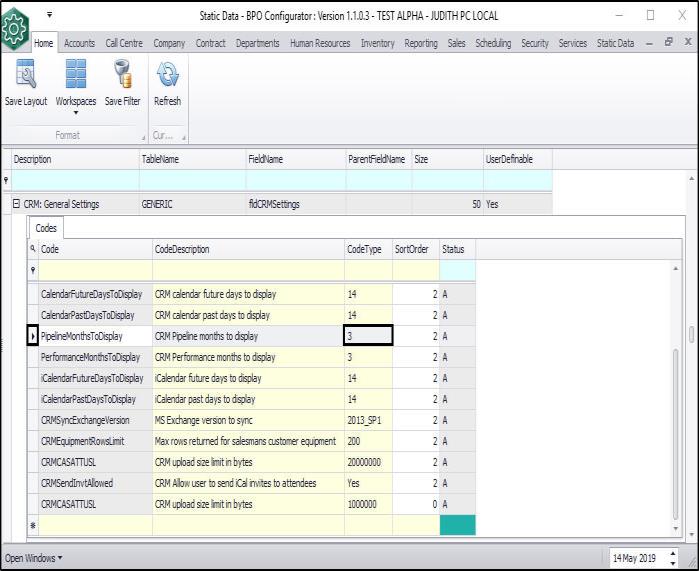Viewport: 699px width, 571px height.
Task: Select the Codes tab
Action: 47,228
